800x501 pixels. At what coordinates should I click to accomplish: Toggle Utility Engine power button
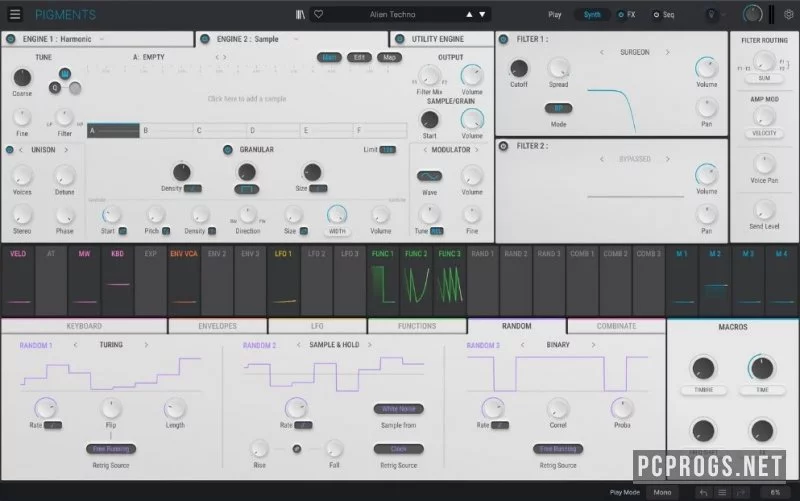pos(399,39)
